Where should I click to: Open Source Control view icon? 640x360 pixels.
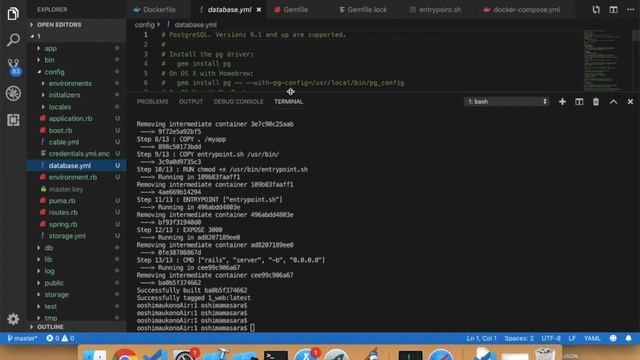coord(13,67)
